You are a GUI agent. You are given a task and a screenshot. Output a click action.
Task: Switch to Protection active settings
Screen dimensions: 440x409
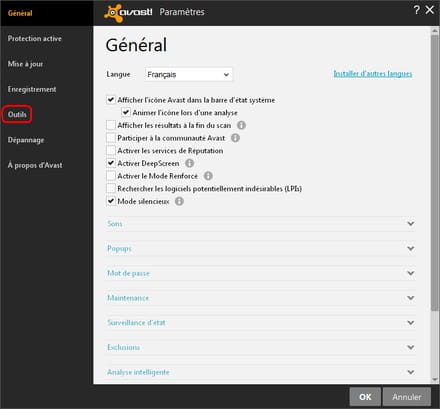coord(35,39)
